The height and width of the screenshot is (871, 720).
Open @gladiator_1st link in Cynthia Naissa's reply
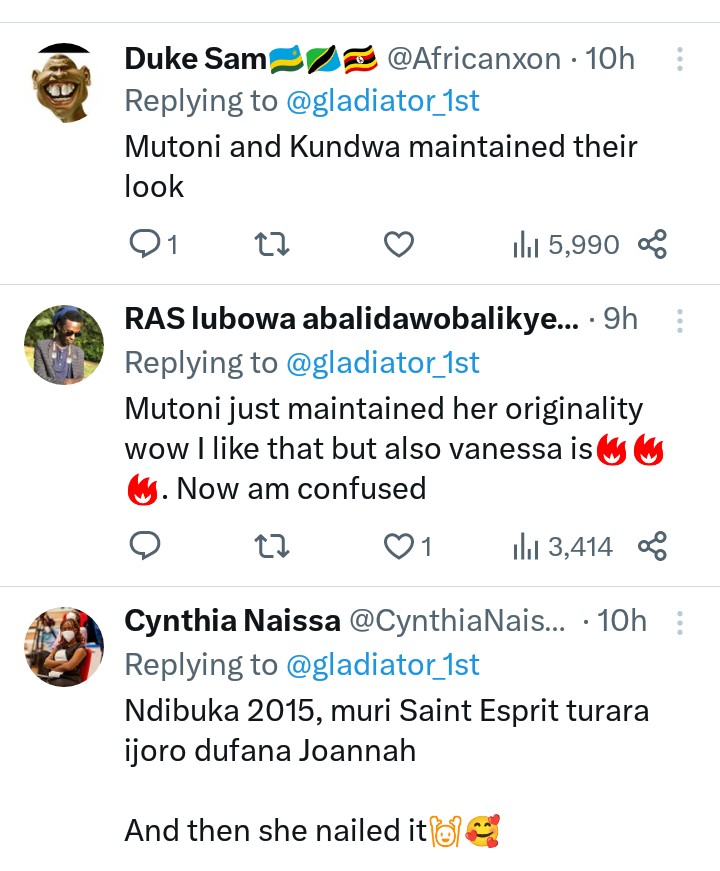(x=383, y=665)
